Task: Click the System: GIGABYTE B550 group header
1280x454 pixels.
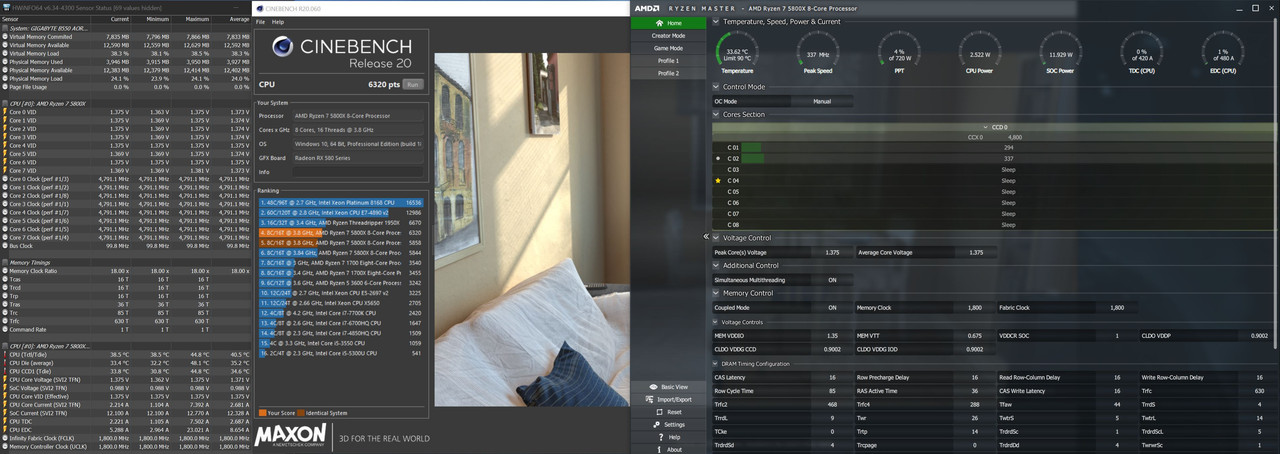Action: tap(50, 29)
